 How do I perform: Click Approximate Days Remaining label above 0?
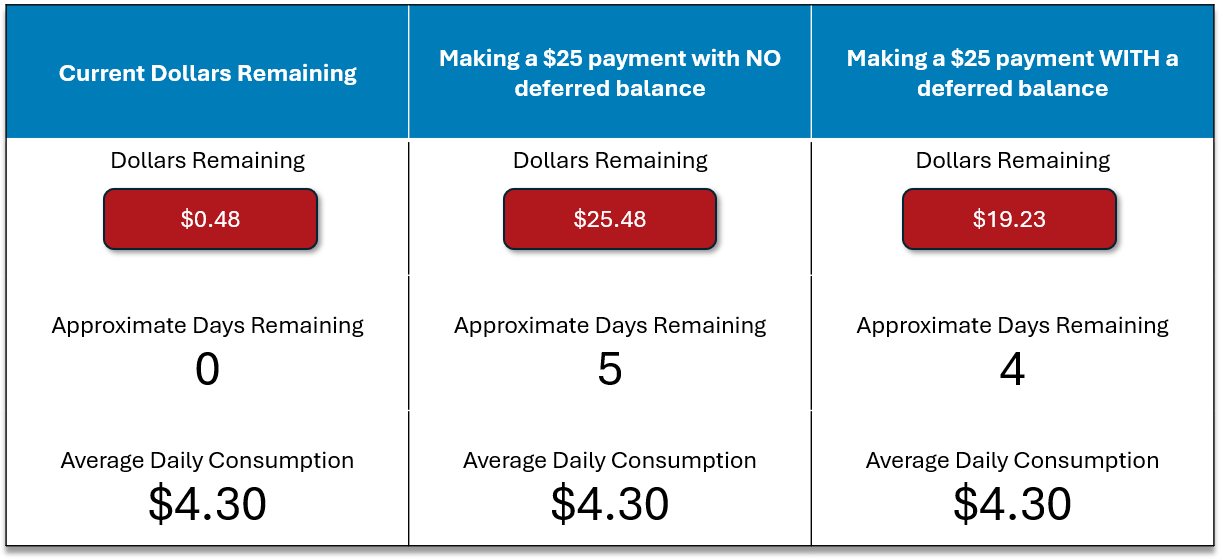point(208,326)
